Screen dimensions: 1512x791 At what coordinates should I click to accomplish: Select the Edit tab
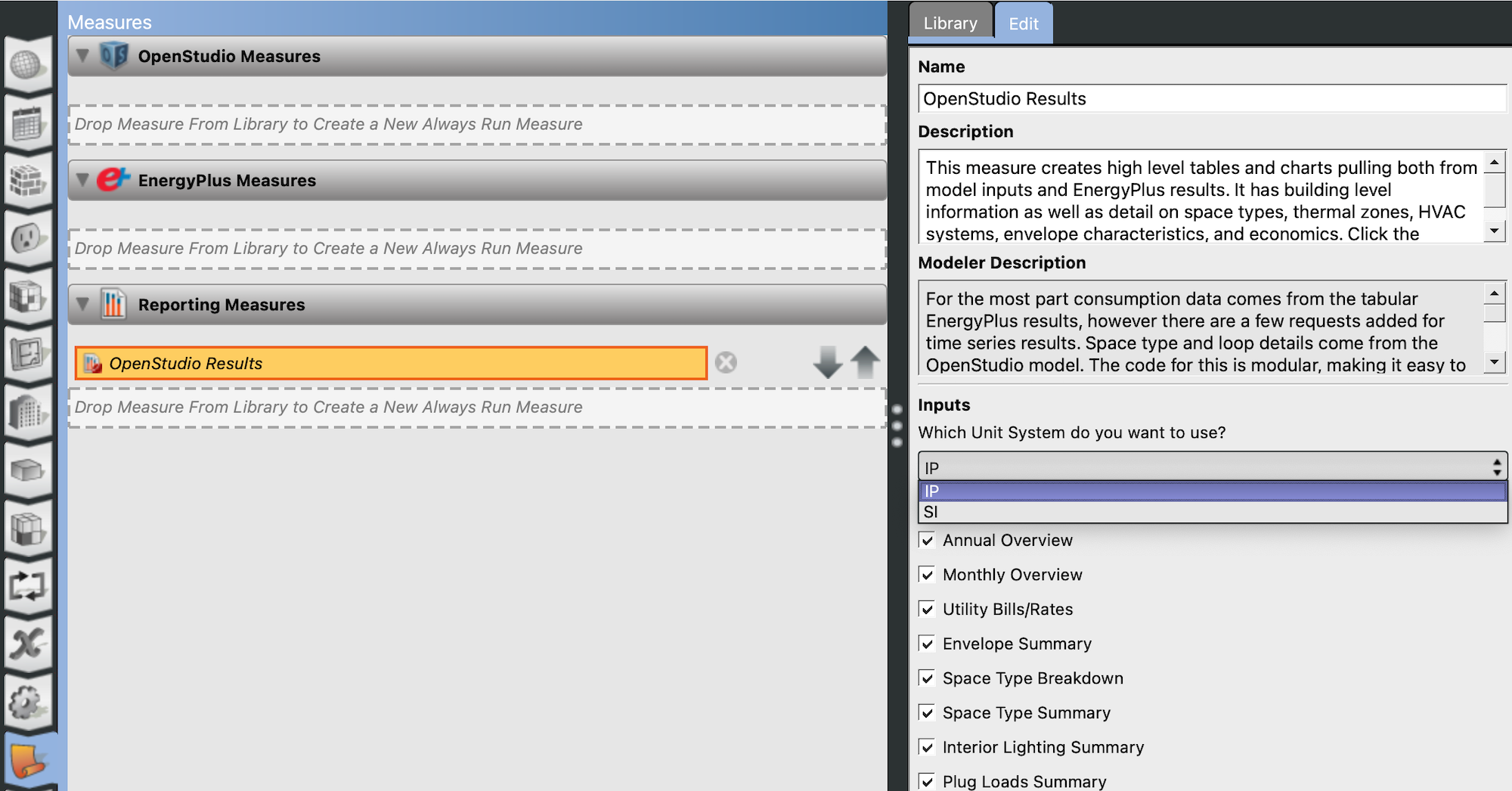coord(1023,23)
